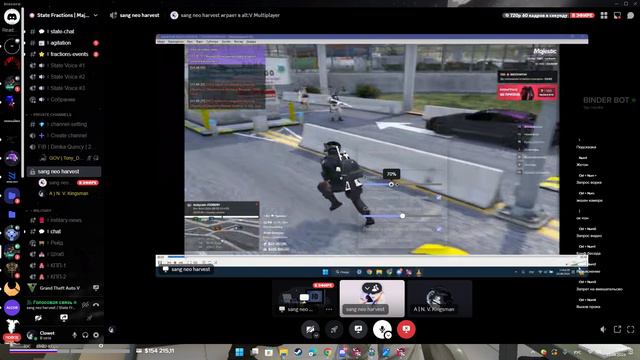
Task: Open Chrome from the taskbar
Action: pyautogui.click(x=328, y=352)
